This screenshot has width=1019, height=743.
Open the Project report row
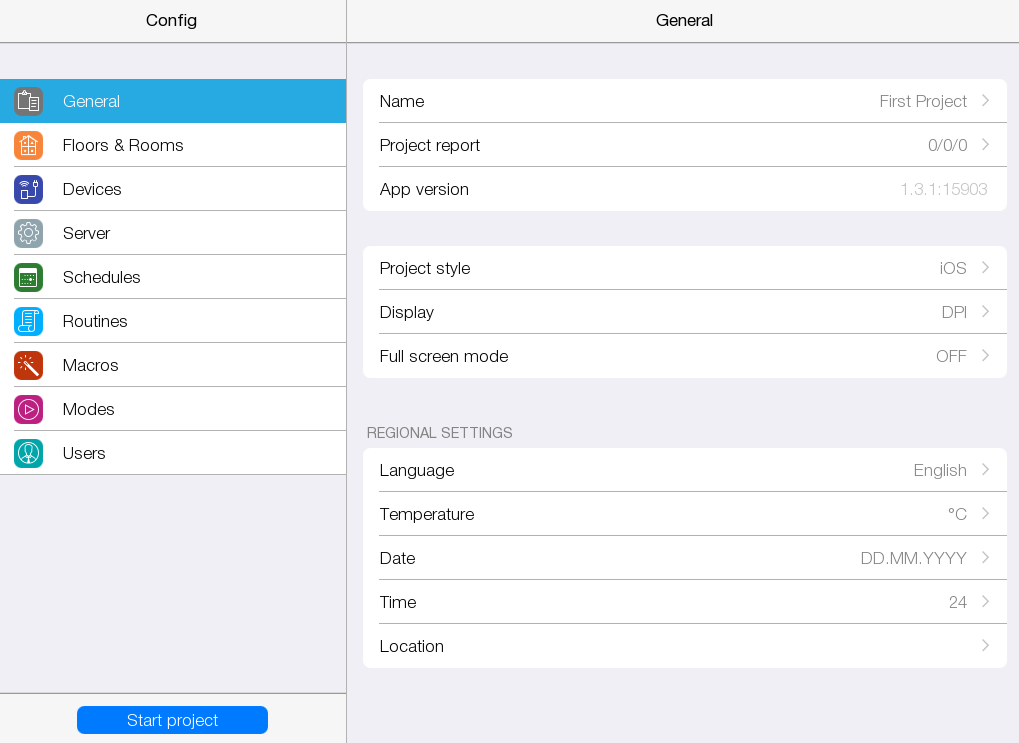click(x=684, y=145)
